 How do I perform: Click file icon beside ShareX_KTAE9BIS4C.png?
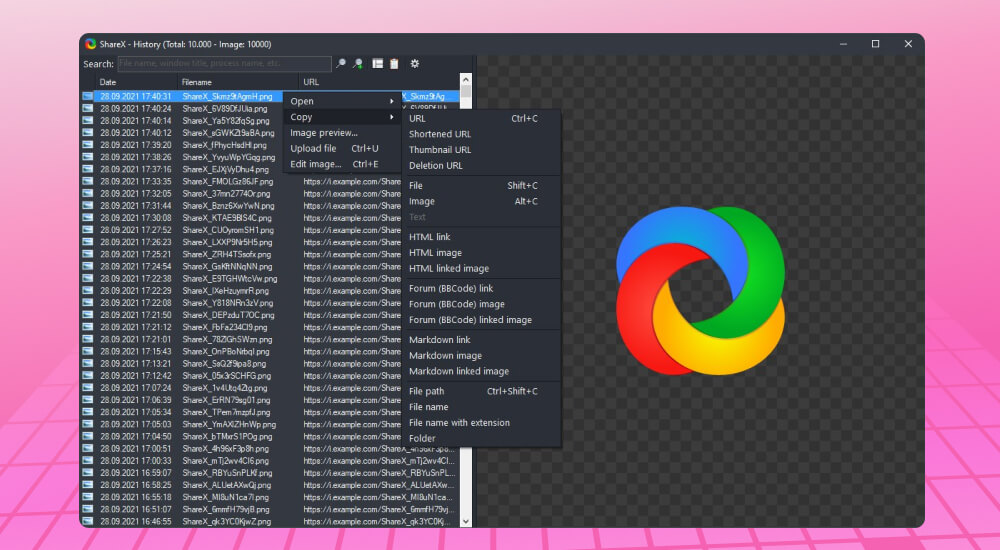pos(87,218)
